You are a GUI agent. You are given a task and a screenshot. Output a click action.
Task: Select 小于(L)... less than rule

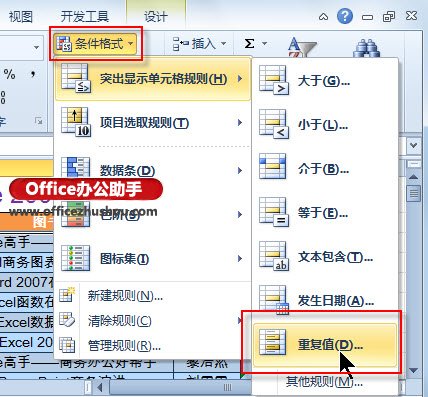pos(325,125)
